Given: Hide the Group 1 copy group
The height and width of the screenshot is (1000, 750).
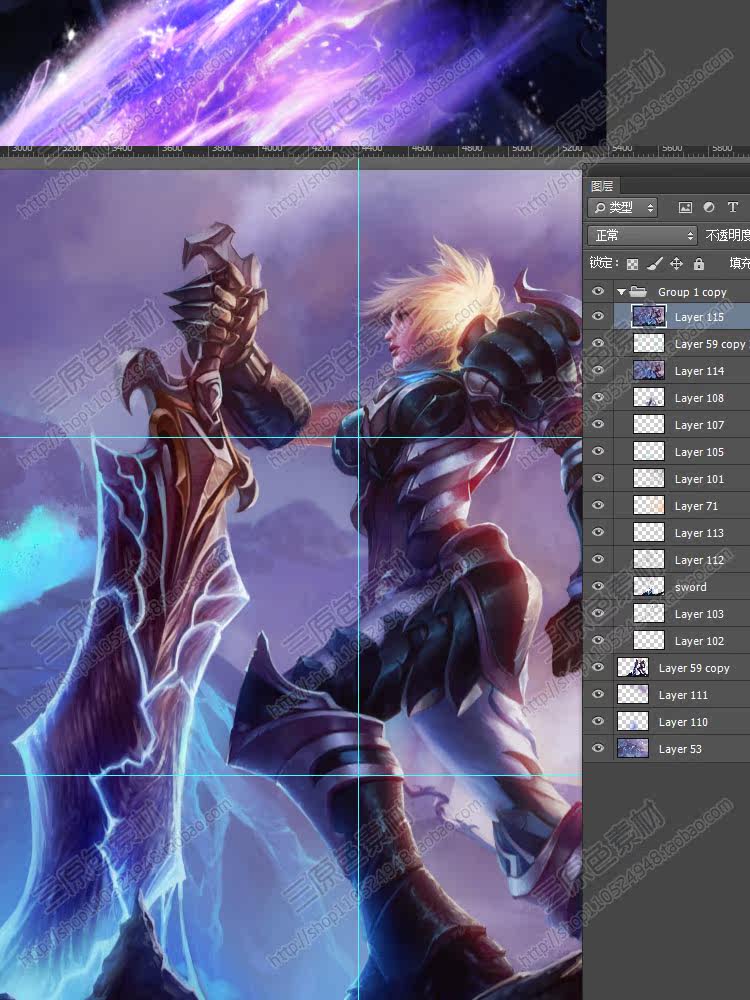Looking at the screenshot, I should [x=598, y=291].
